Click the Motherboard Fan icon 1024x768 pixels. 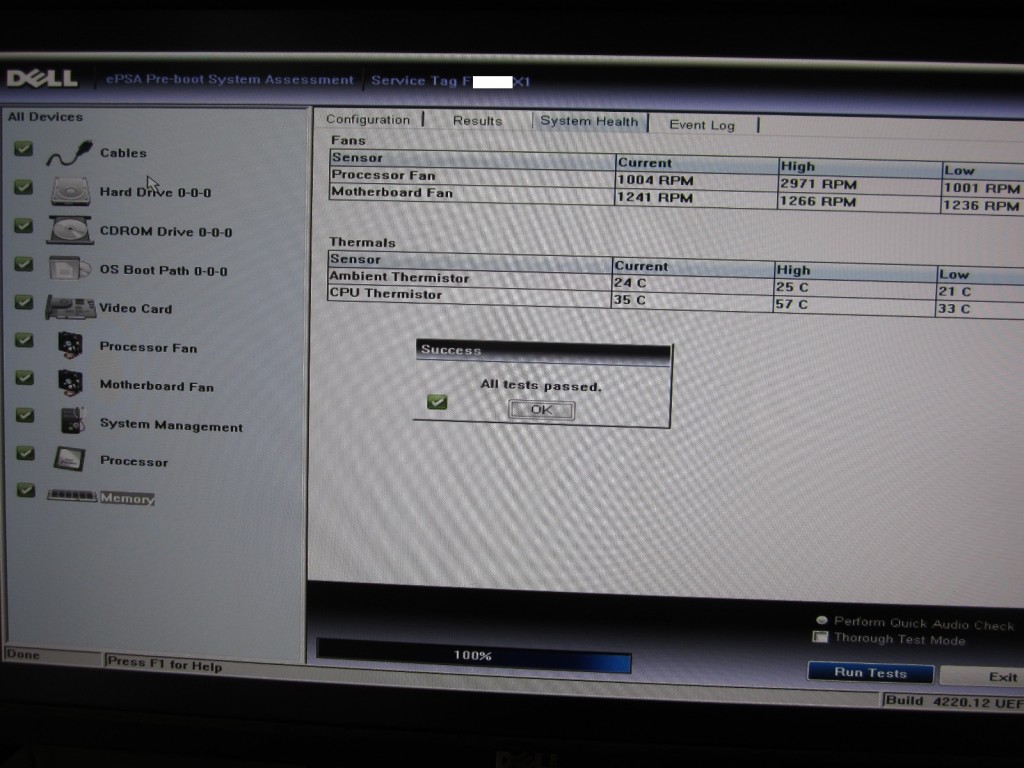tap(70, 384)
